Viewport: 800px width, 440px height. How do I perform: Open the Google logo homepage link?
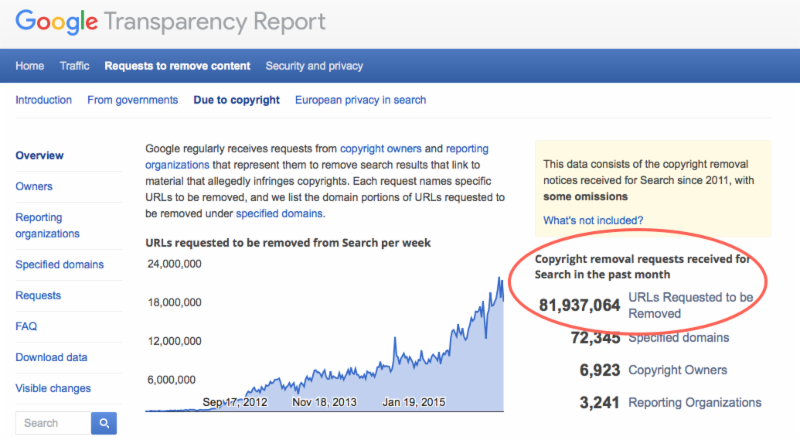pos(57,22)
